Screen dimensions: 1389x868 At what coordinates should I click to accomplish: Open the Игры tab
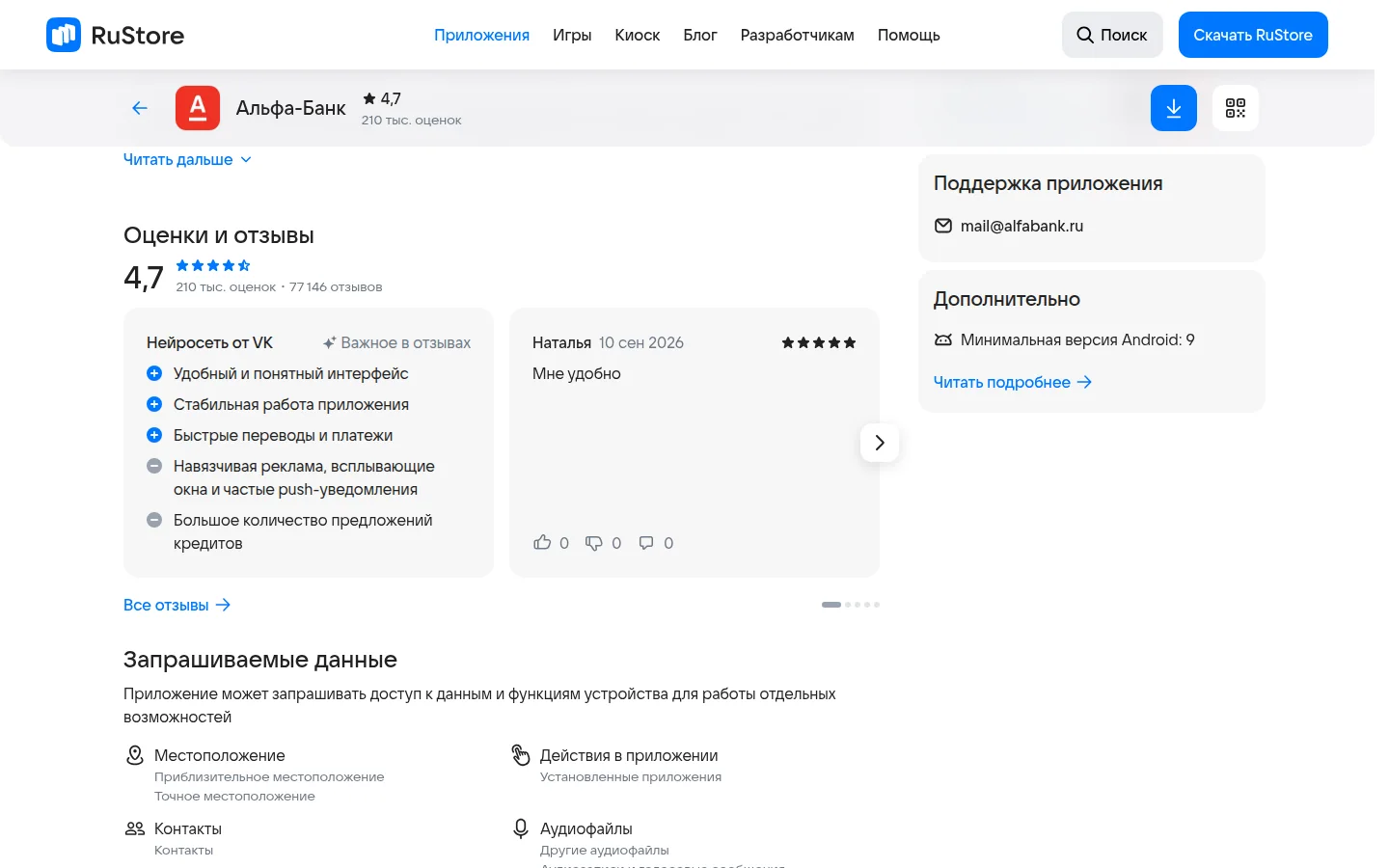click(x=572, y=35)
